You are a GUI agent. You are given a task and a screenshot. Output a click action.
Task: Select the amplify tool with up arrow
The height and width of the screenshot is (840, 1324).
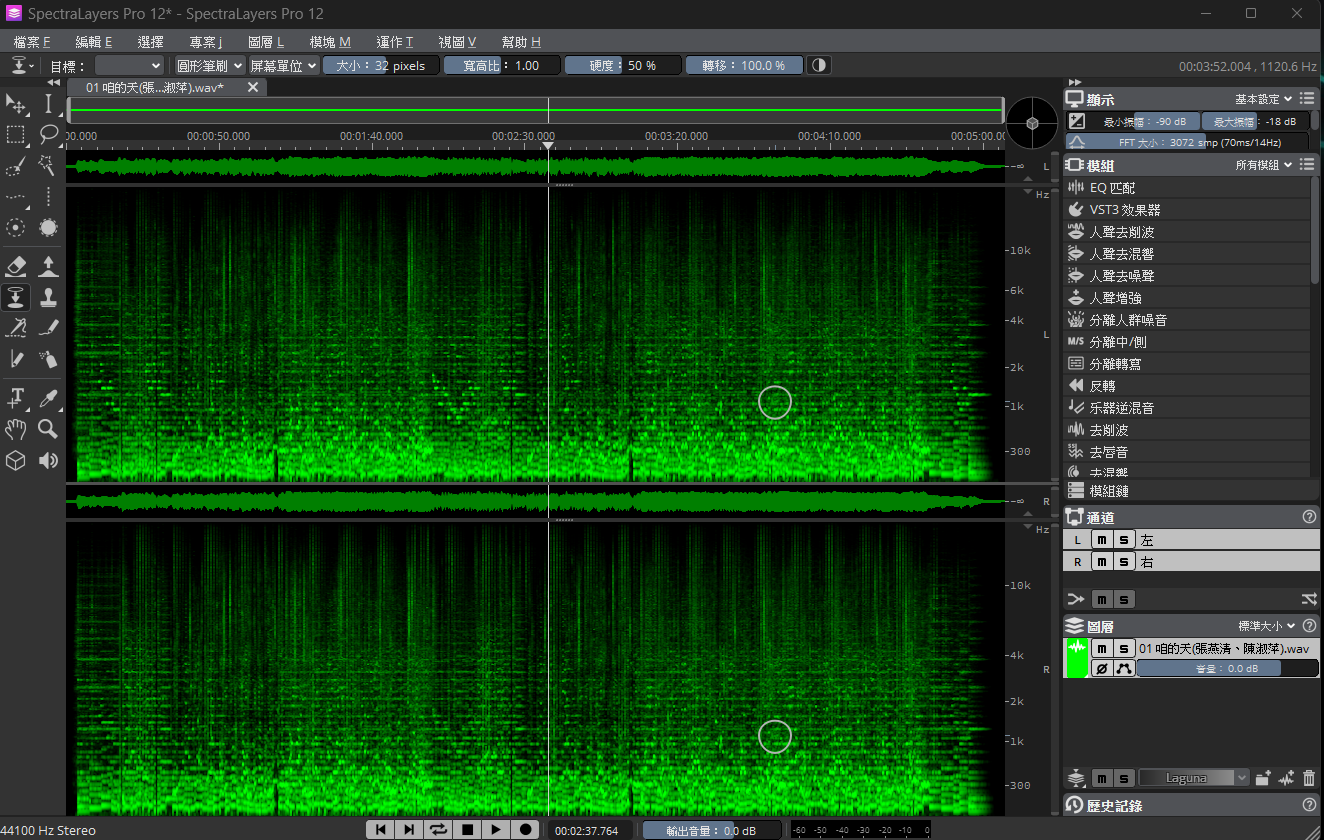[x=48, y=266]
